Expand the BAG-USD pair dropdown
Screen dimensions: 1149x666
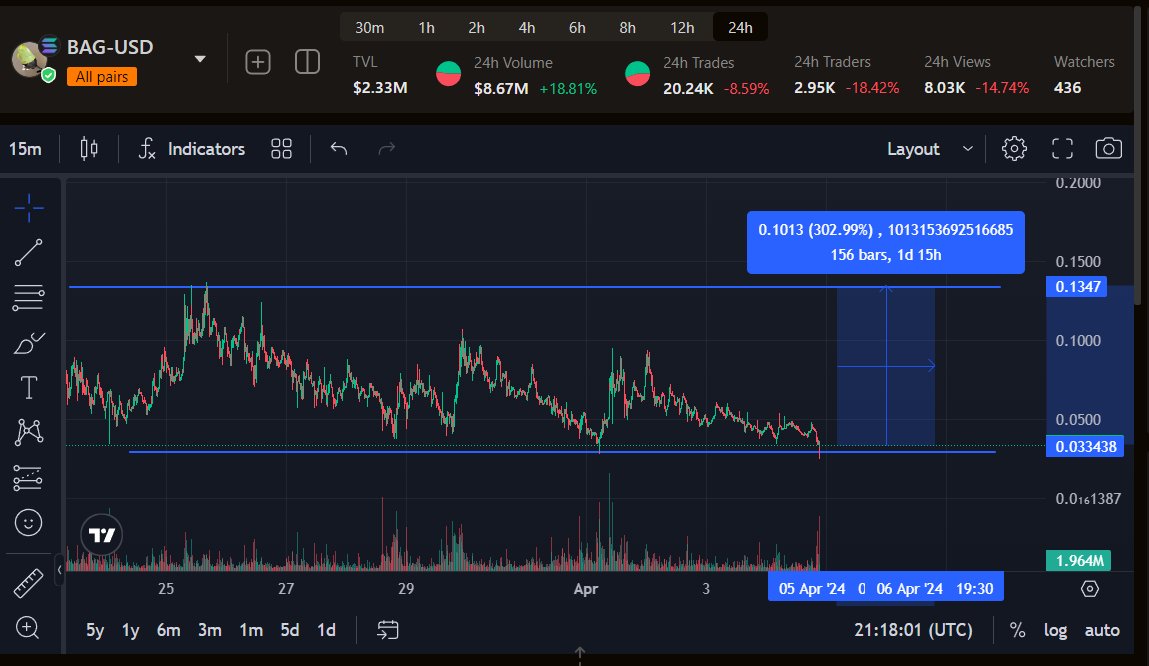coord(199,59)
